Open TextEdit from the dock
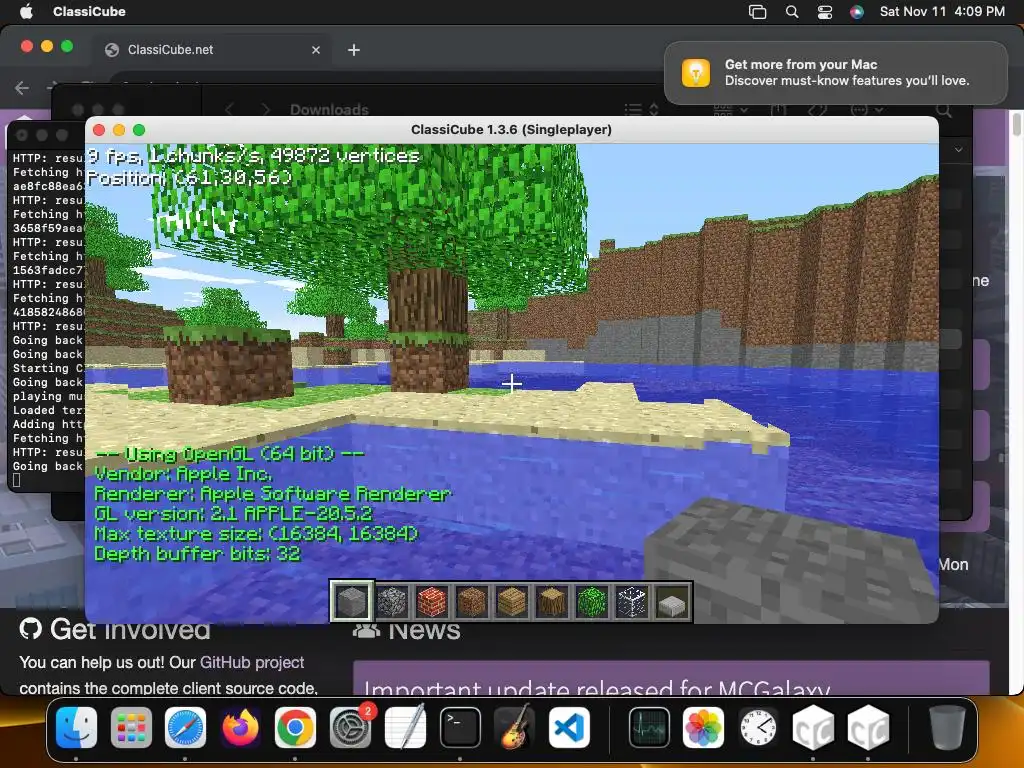1024x768 pixels. (x=405, y=727)
